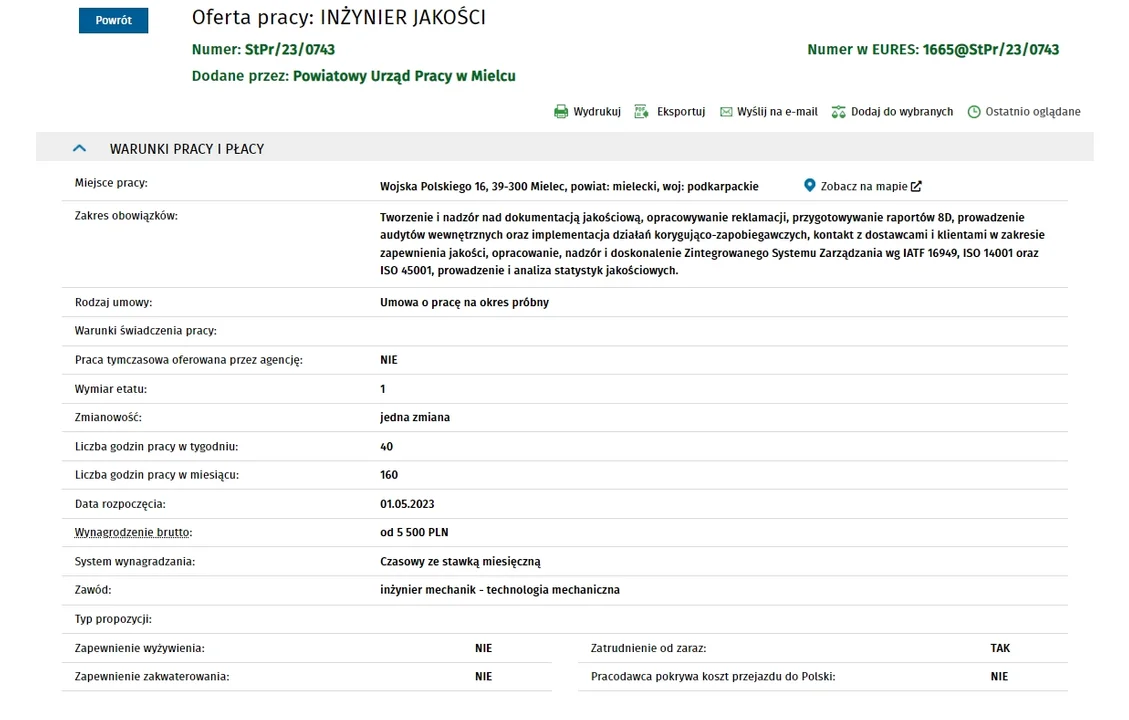Click the Powrót button
Viewport: 1129px width, 720px height.
coord(114,20)
